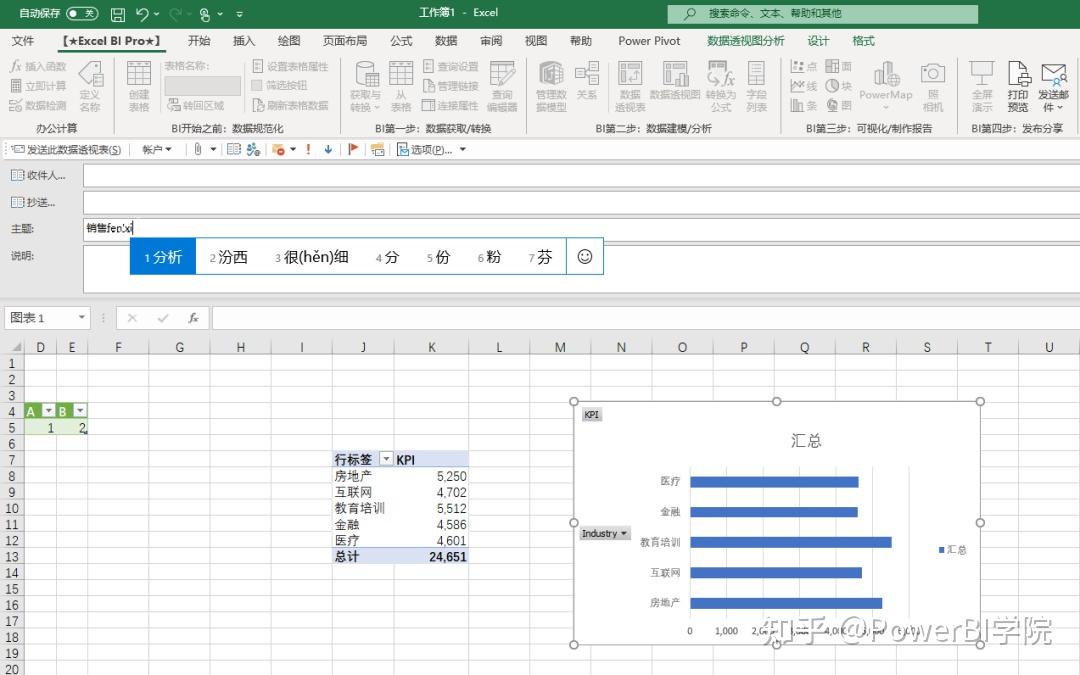Select candidate 分析 from the IME list

coord(162,256)
